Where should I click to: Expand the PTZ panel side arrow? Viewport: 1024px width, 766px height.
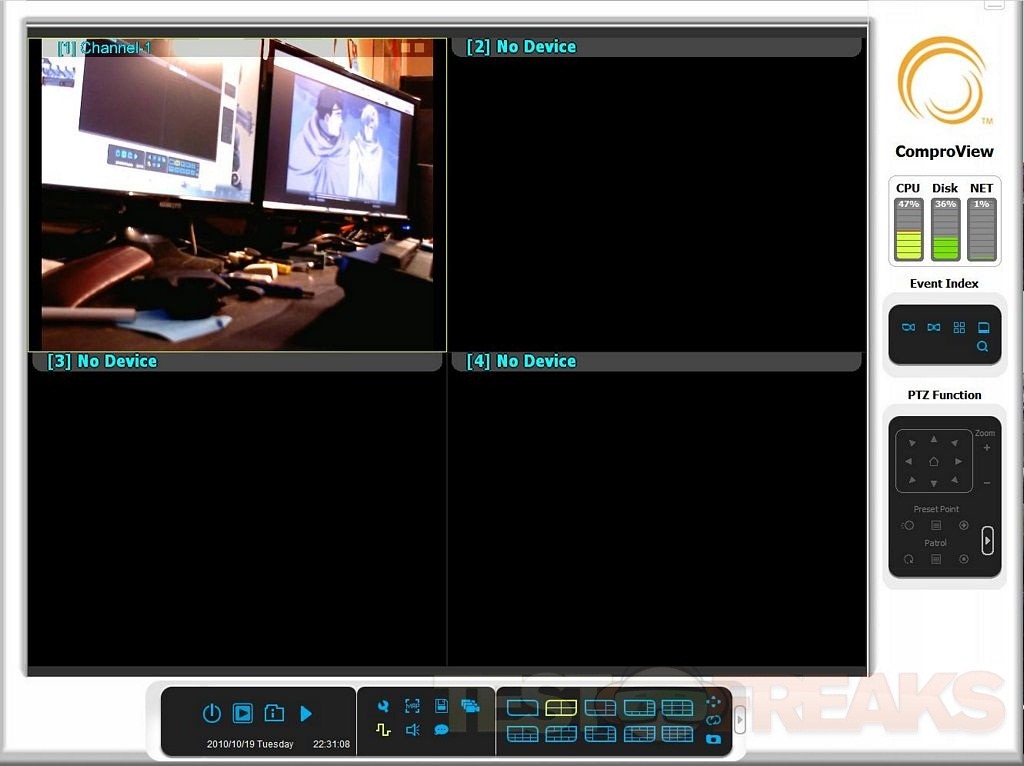pyautogui.click(x=987, y=541)
